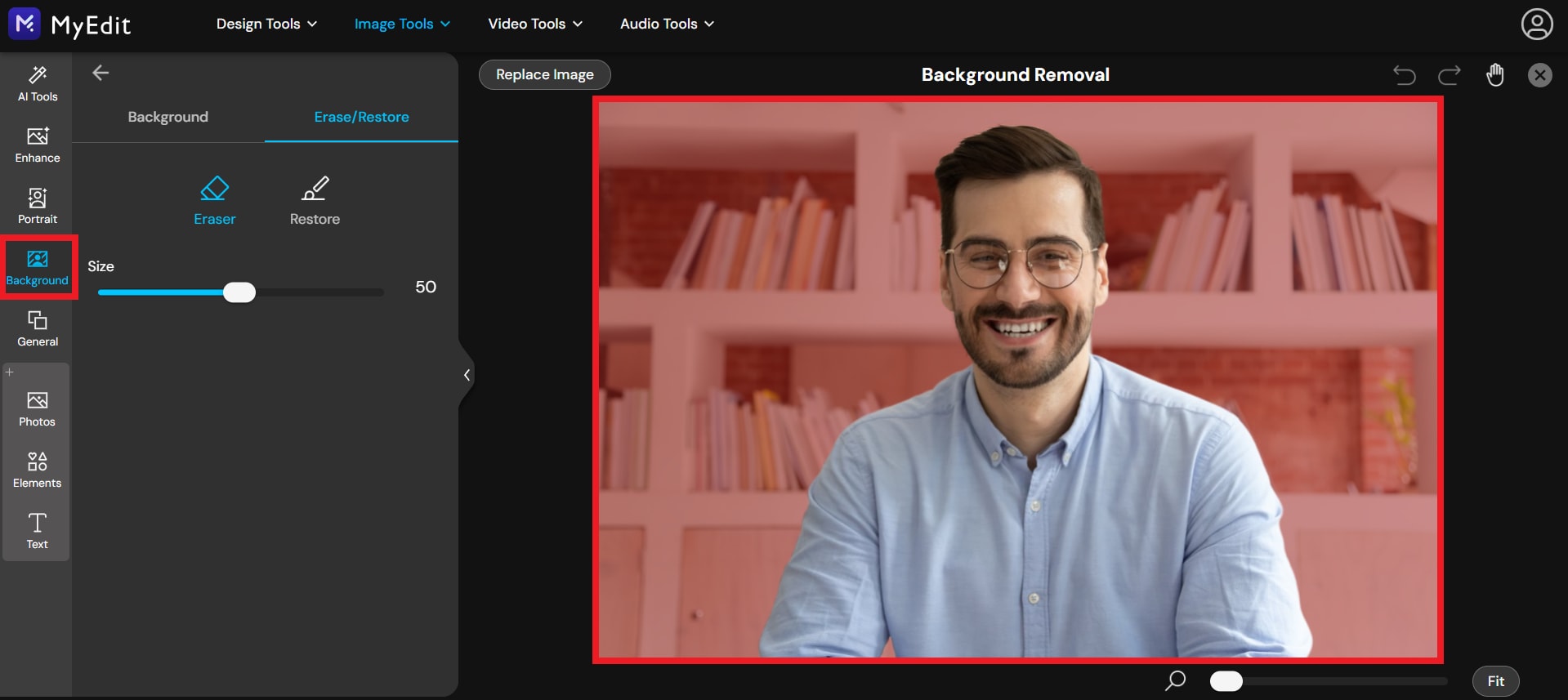The image size is (1568, 700).
Task: Adjust the brush Size slider handle
Action: (x=239, y=292)
